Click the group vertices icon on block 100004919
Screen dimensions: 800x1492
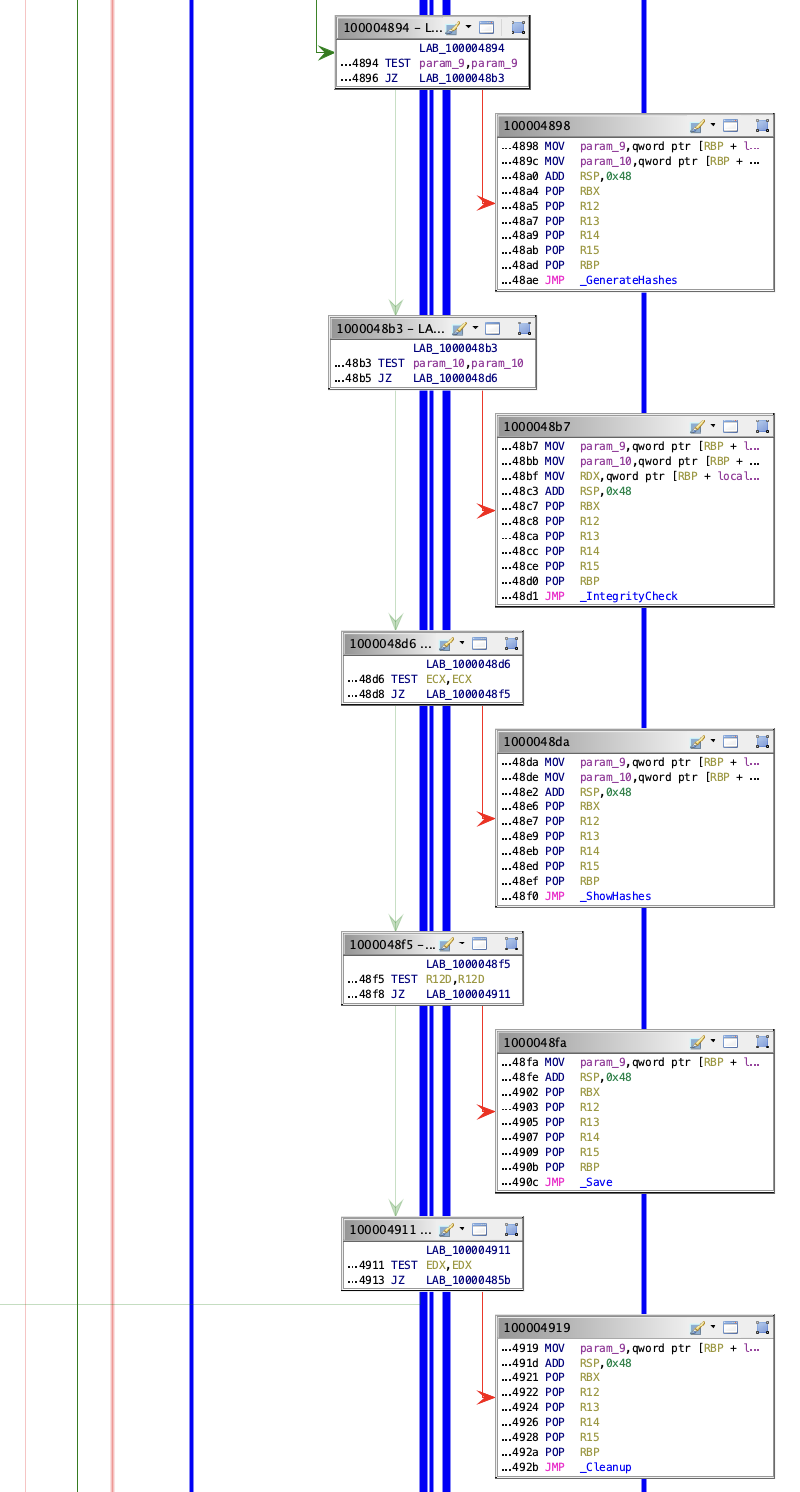[762, 1328]
